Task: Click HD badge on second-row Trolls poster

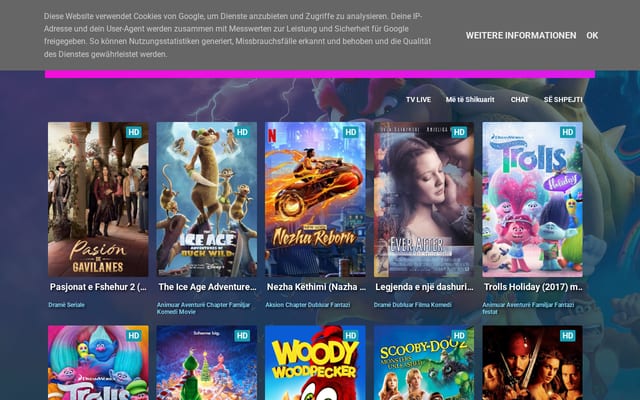Action: point(133,336)
